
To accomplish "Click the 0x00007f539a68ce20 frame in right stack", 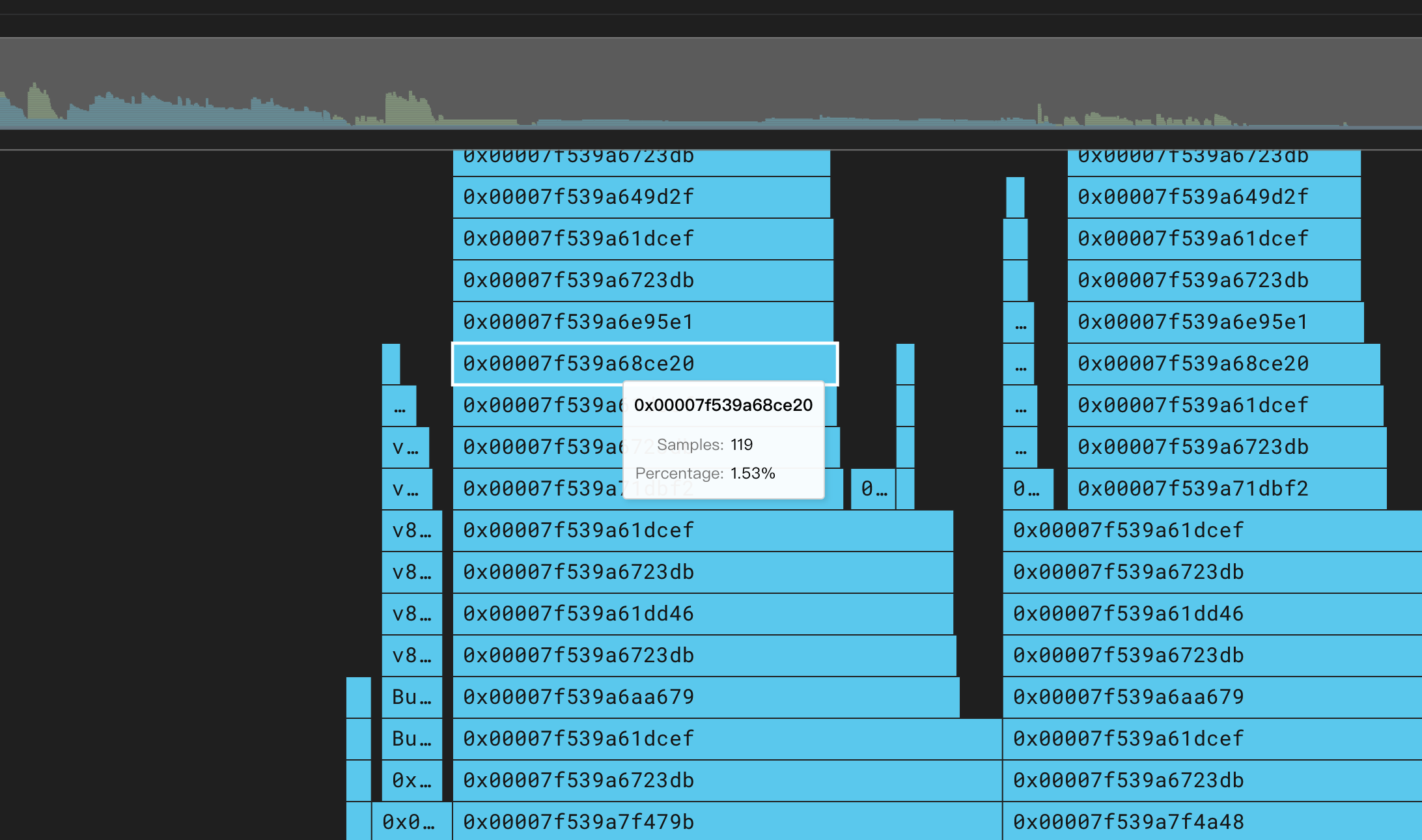I will 1223,363.
